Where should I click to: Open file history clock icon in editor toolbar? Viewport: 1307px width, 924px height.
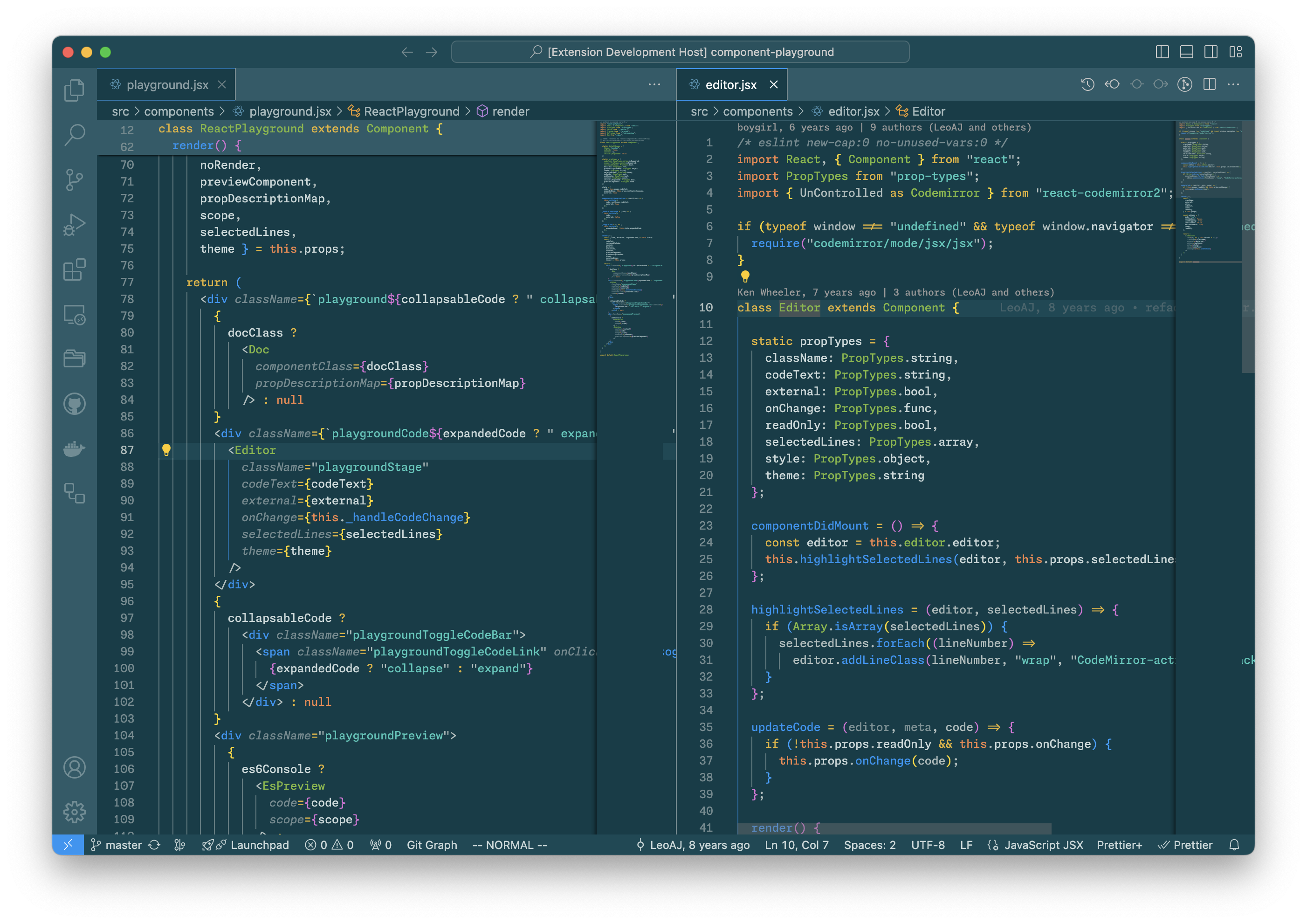coord(1087,85)
